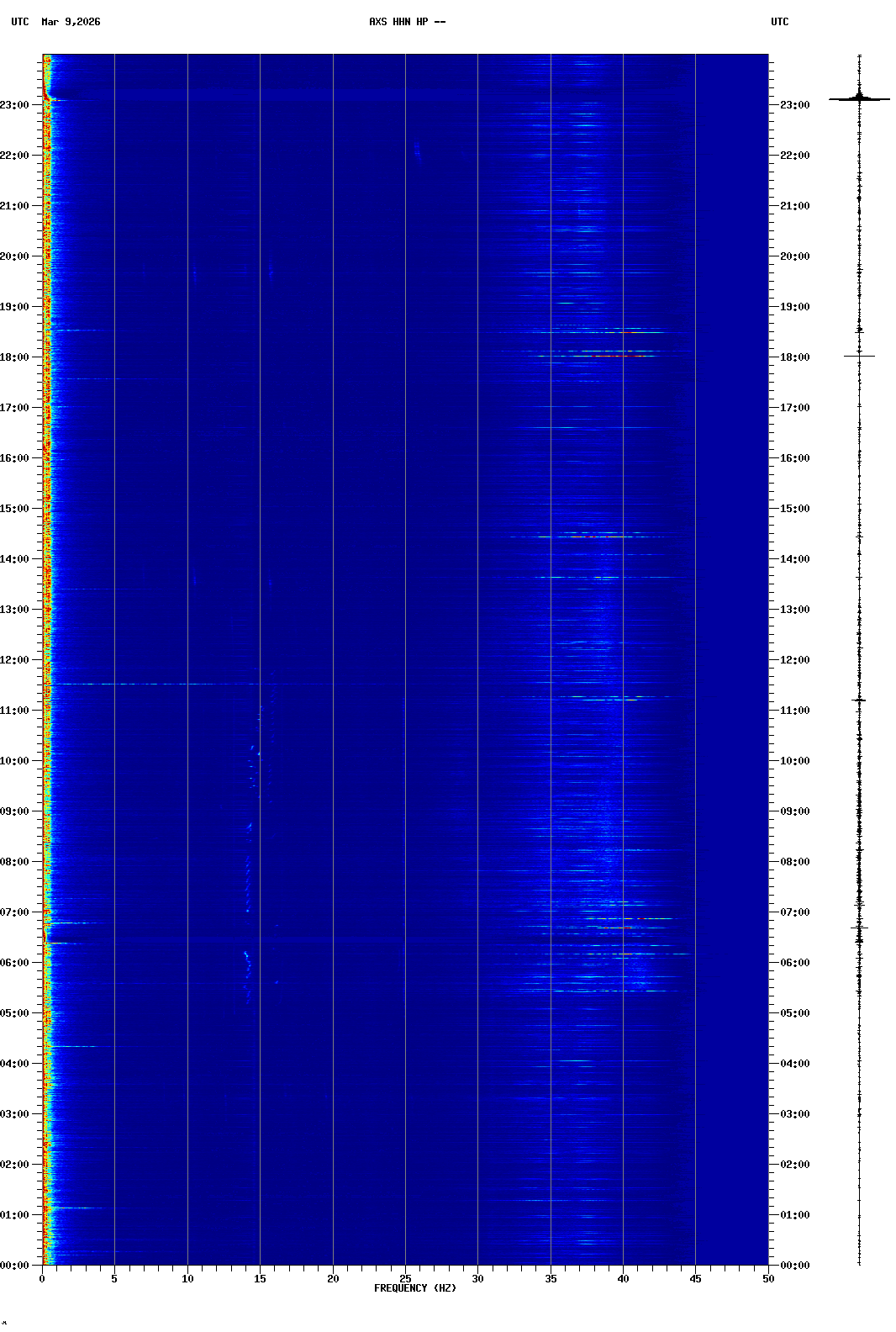Select the 18:00 marker on the right axis
This screenshot has height=1332, width=896.
(794, 357)
